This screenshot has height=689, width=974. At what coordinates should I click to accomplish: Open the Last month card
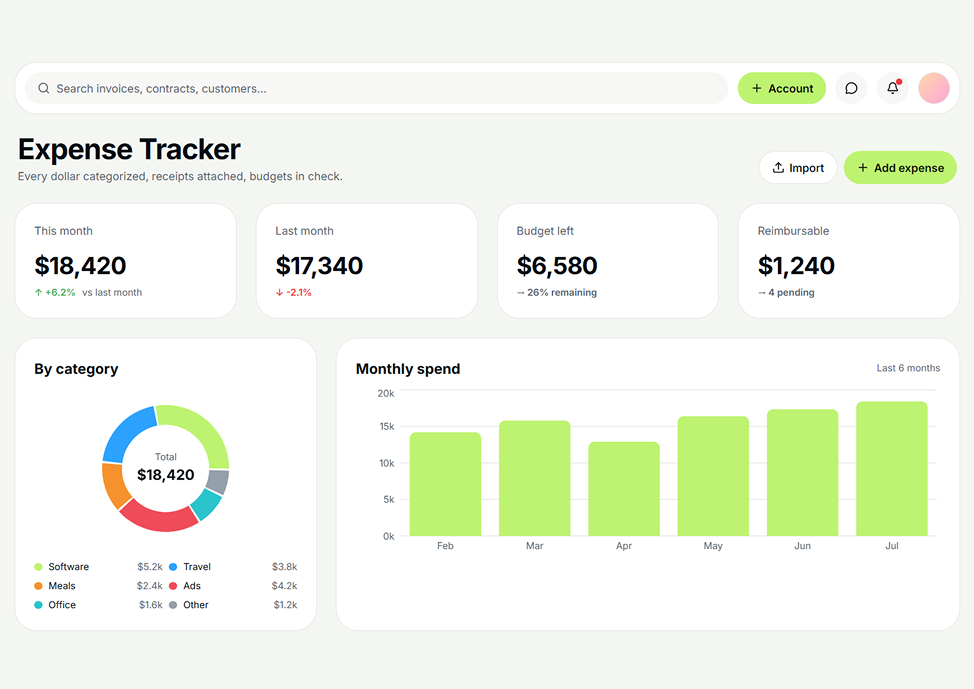click(x=366, y=261)
